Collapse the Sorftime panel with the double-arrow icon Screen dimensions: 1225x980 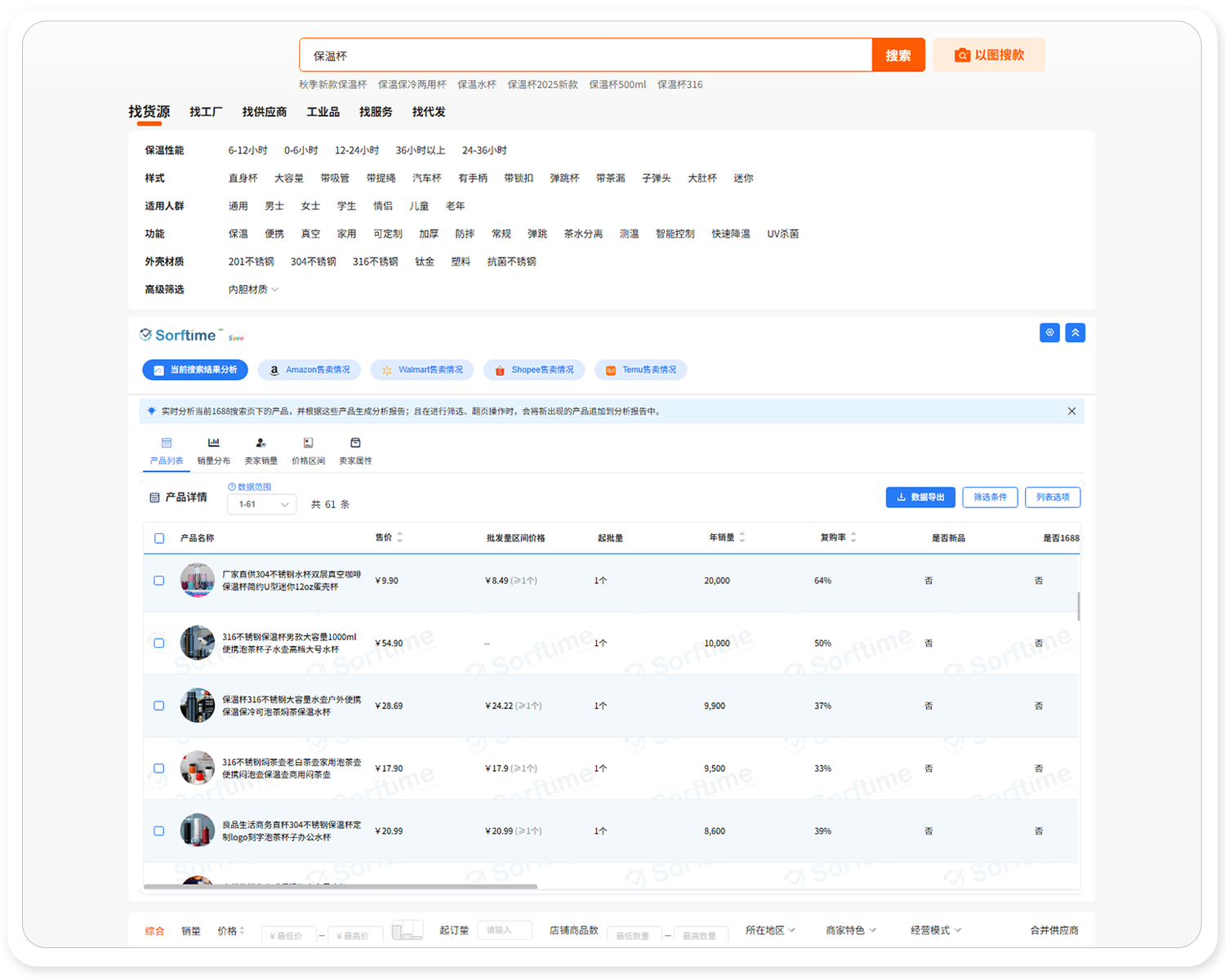click(1076, 332)
